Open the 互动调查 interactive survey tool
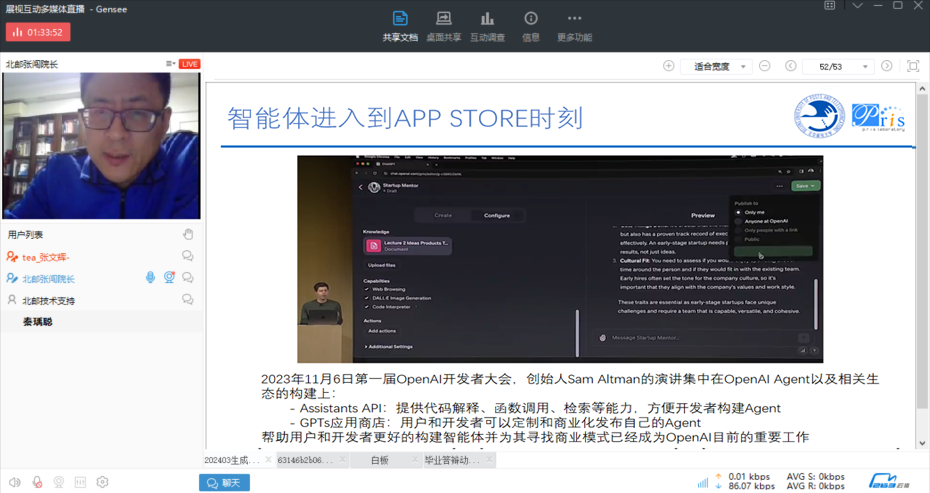The height and width of the screenshot is (493, 930). pos(488,27)
